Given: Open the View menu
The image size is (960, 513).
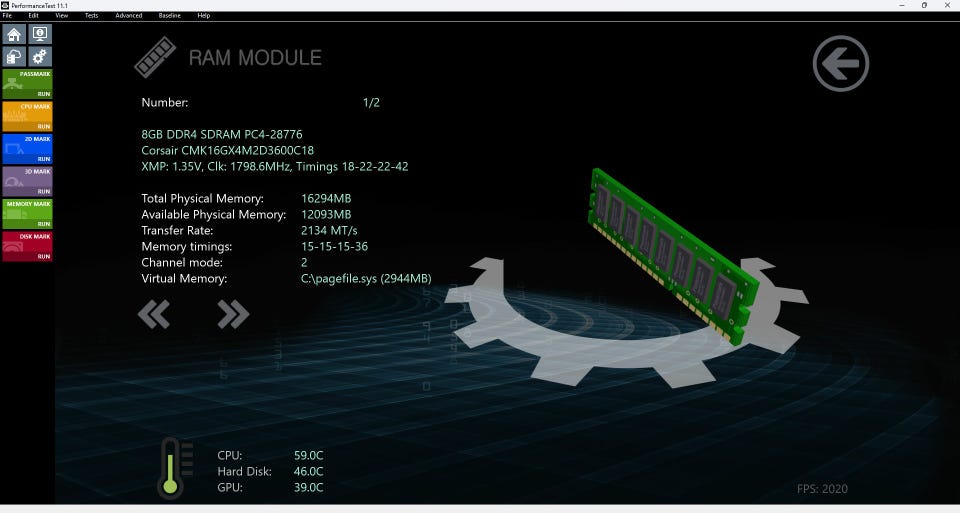Looking at the screenshot, I should [x=62, y=16].
